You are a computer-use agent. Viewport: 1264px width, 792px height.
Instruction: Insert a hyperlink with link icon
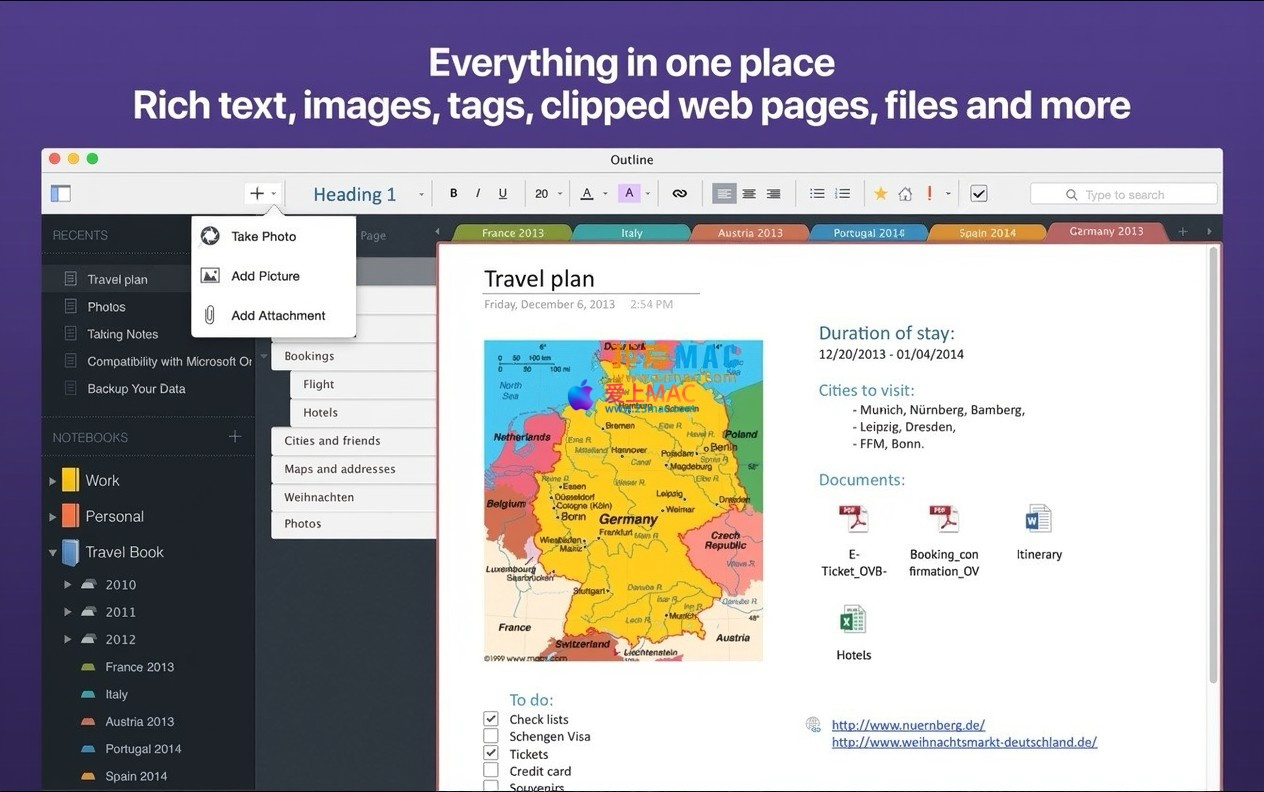(680, 194)
